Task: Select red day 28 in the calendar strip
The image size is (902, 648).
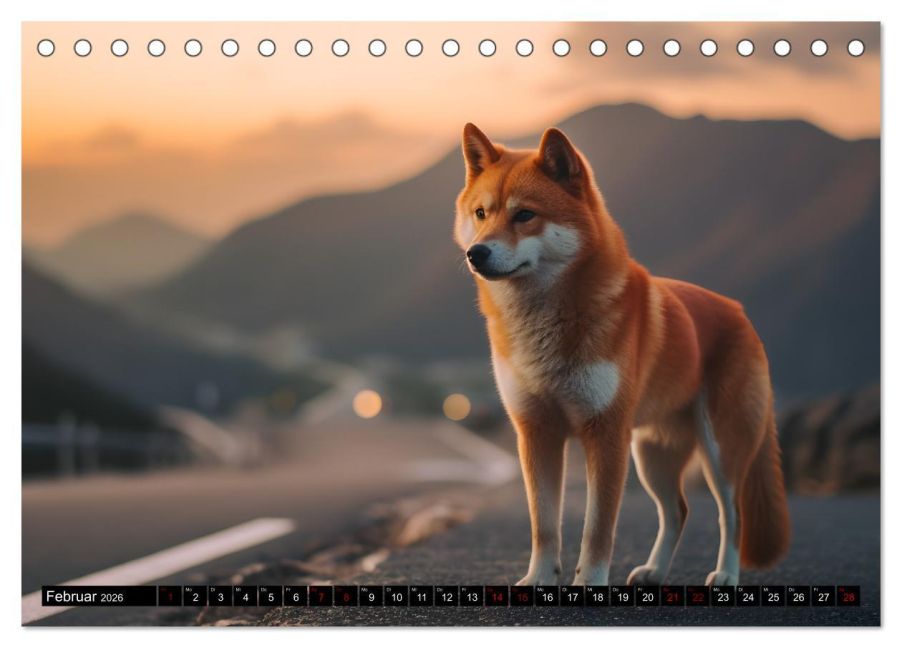Action: pyautogui.click(x=849, y=596)
